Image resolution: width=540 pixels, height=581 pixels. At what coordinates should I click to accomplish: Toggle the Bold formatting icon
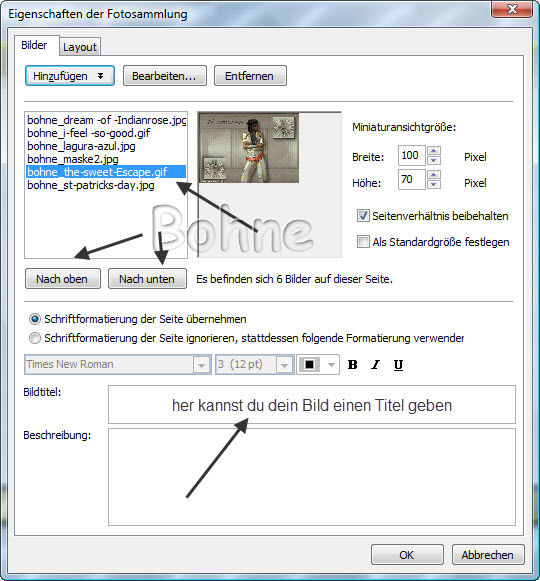[352, 365]
